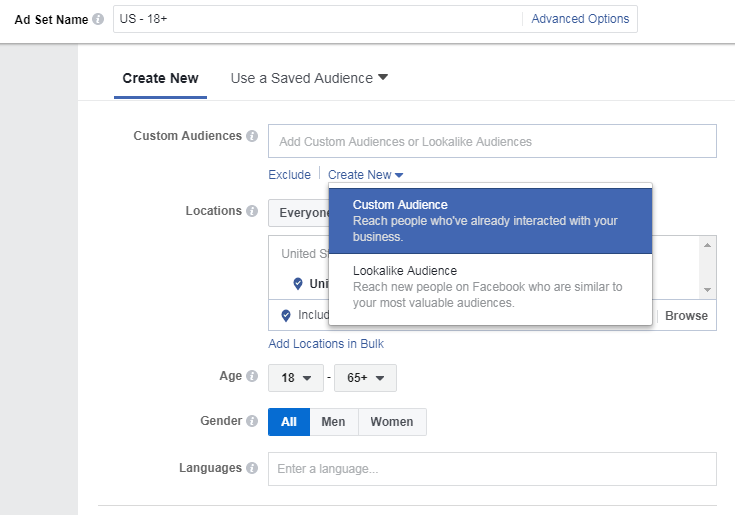Open the maximum age 65+ dropdown
Image resolution: width=735 pixels, height=515 pixels.
click(365, 378)
